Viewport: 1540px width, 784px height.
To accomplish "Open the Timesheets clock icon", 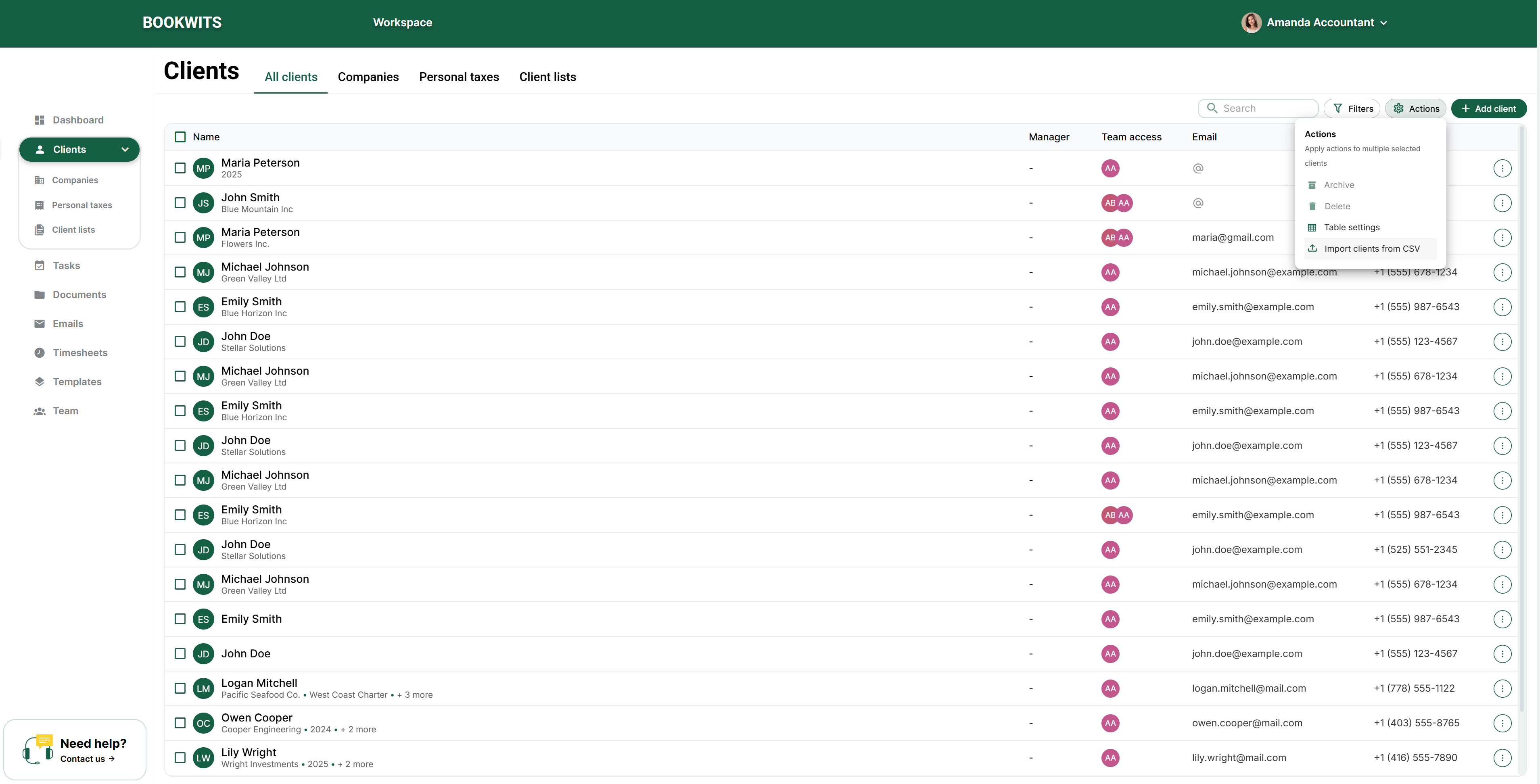I will [40, 352].
